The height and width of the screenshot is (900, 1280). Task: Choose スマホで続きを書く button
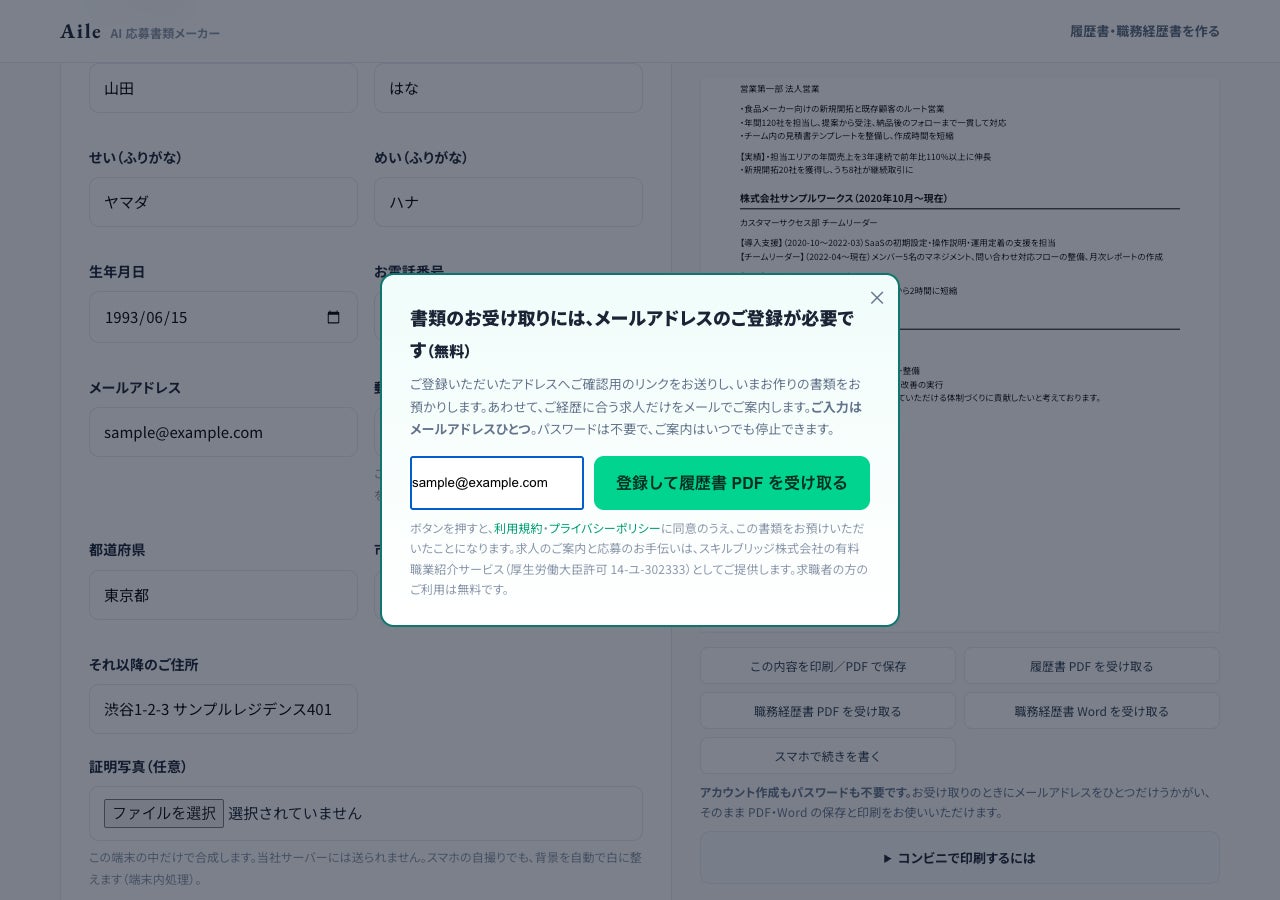[x=828, y=756]
